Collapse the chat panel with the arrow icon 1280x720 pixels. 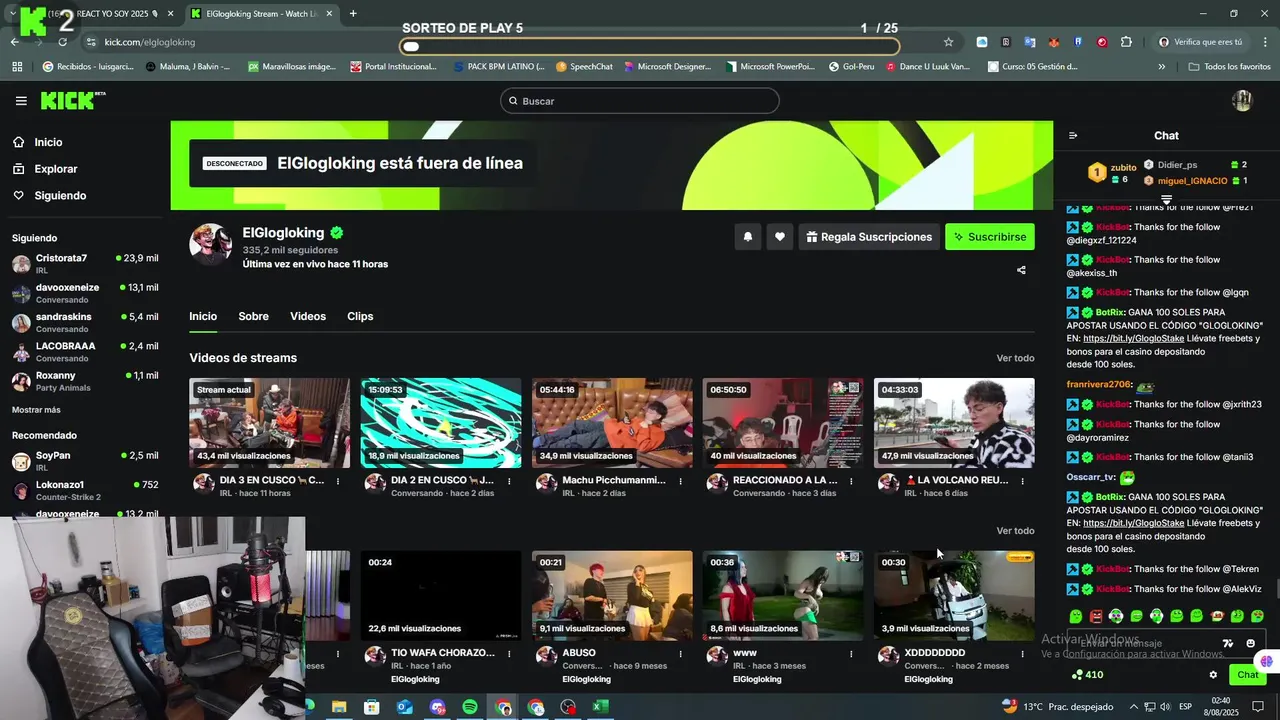tap(1073, 136)
